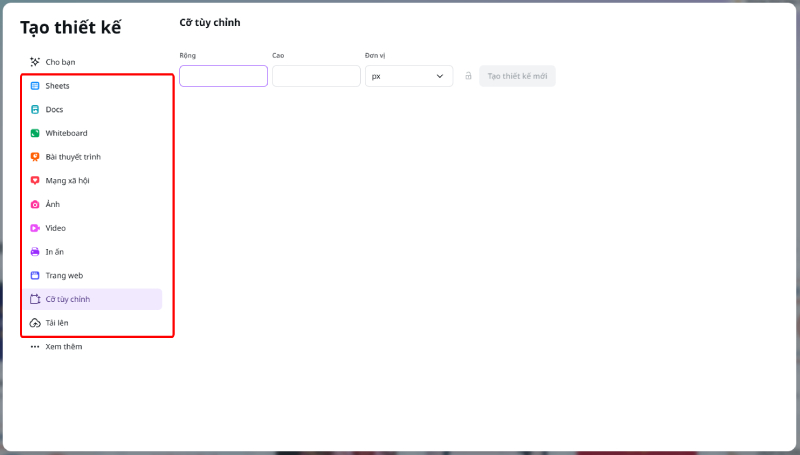
Task: Focus the Cao height input field
Action: [316, 76]
